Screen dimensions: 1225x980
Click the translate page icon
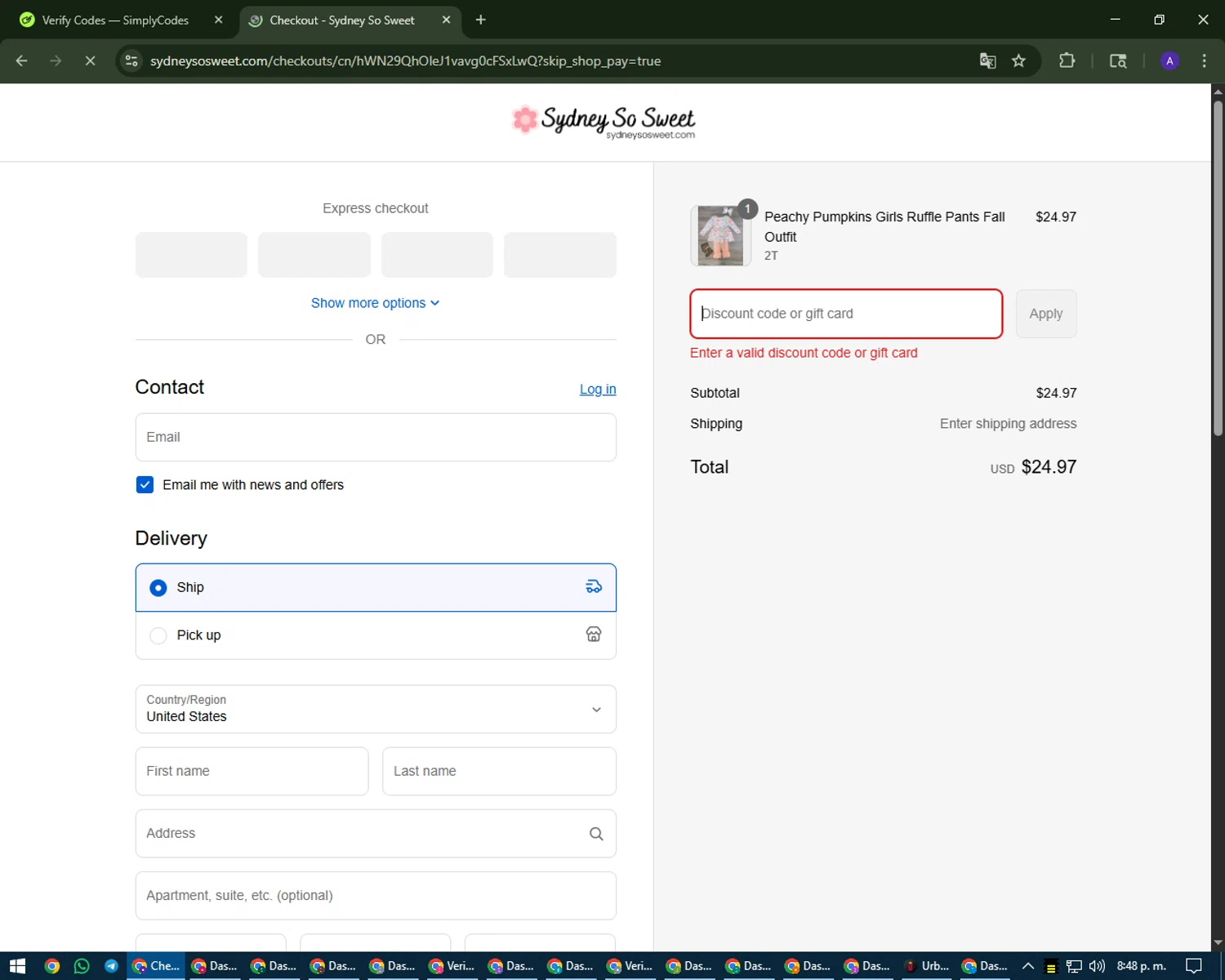click(x=987, y=61)
